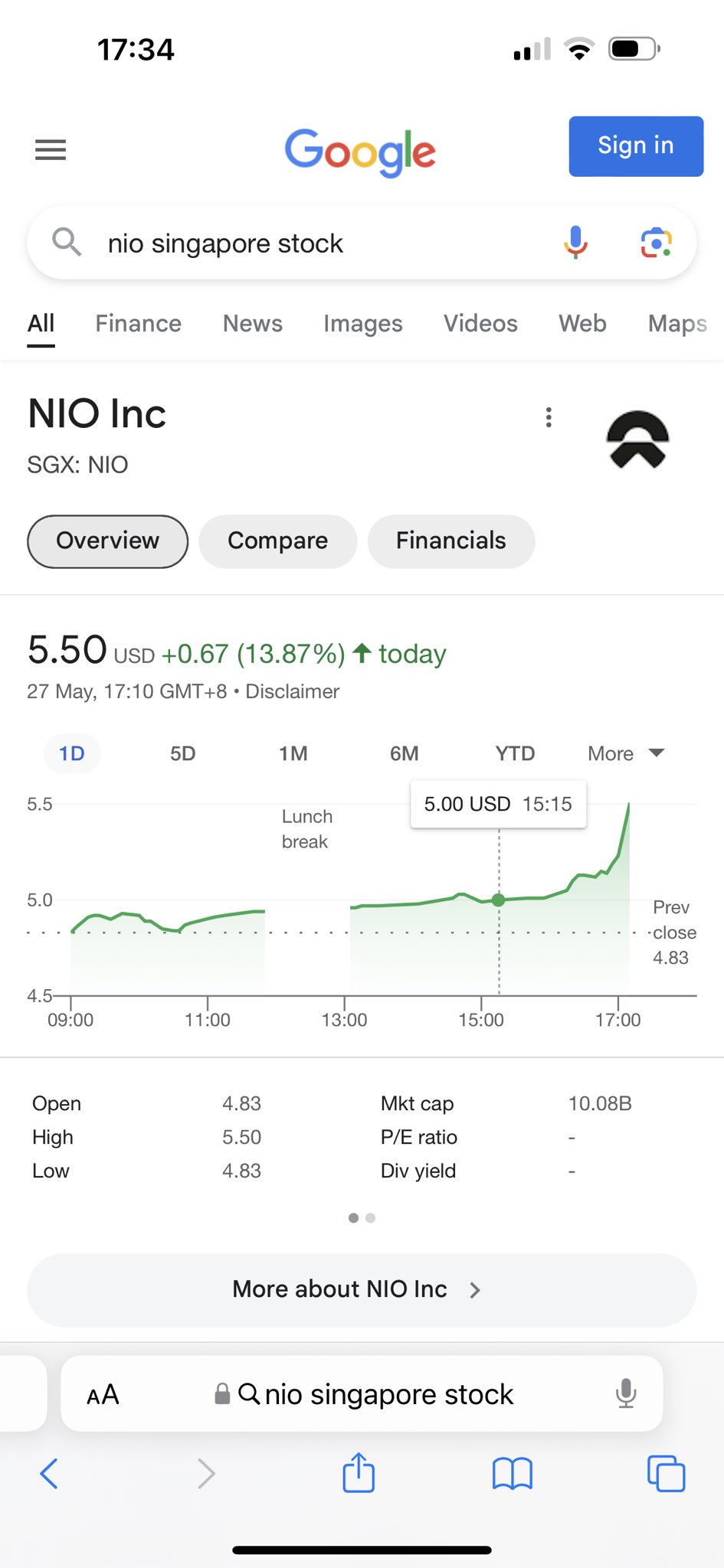The image size is (724, 1568).
Task: Select the 1D chart range
Action: point(72,753)
